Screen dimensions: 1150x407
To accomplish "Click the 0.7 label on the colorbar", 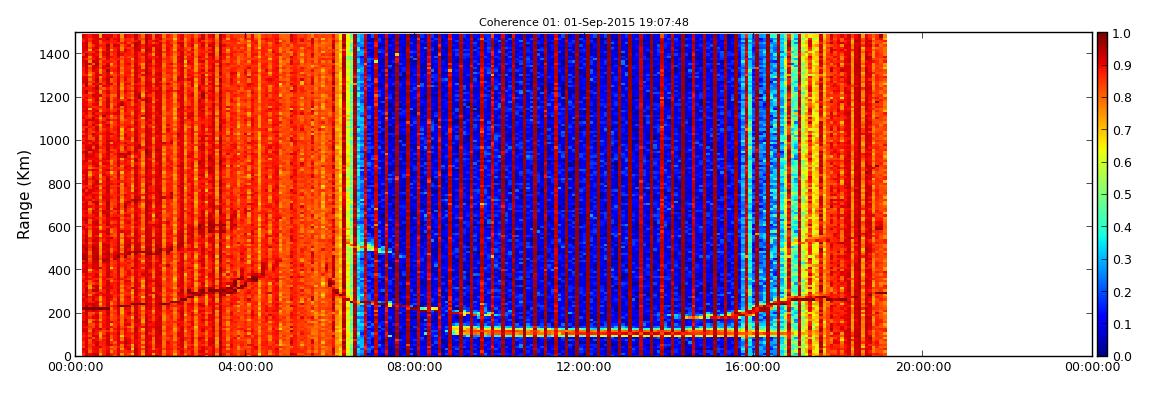I will 1122,131.
